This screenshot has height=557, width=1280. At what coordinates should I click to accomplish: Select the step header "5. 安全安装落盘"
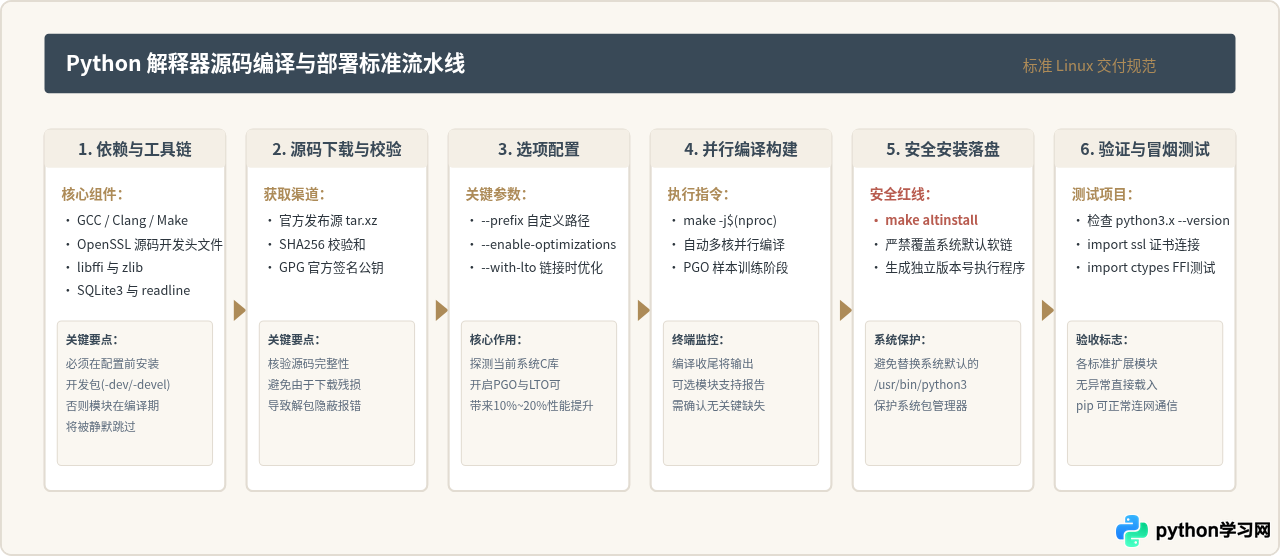pos(943,149)
